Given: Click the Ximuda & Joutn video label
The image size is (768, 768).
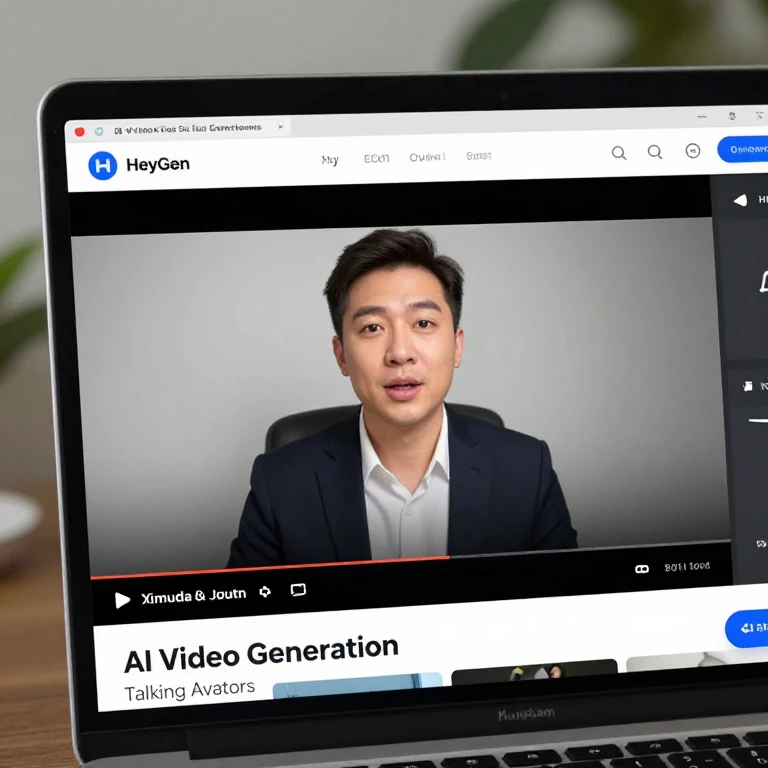Looking at the screenshot, I should [x=193, y=596].
